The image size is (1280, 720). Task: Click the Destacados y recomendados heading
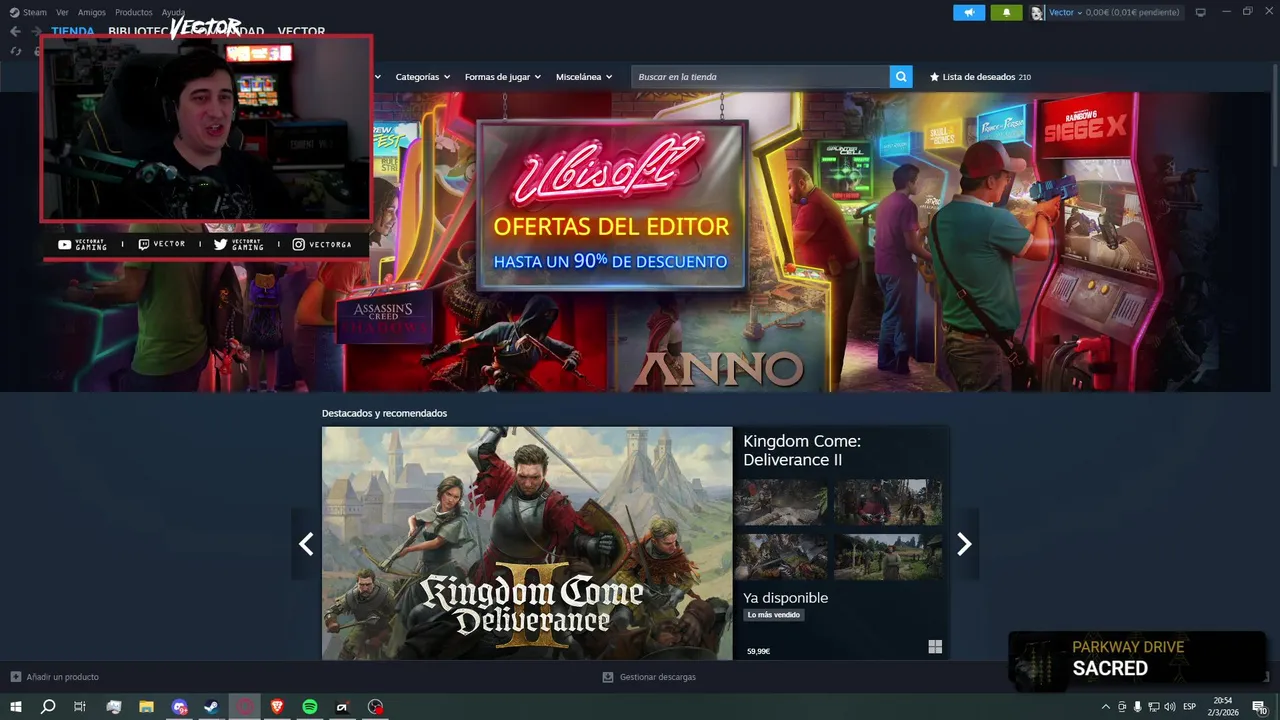pyautogui.click(x=384, y=413)
